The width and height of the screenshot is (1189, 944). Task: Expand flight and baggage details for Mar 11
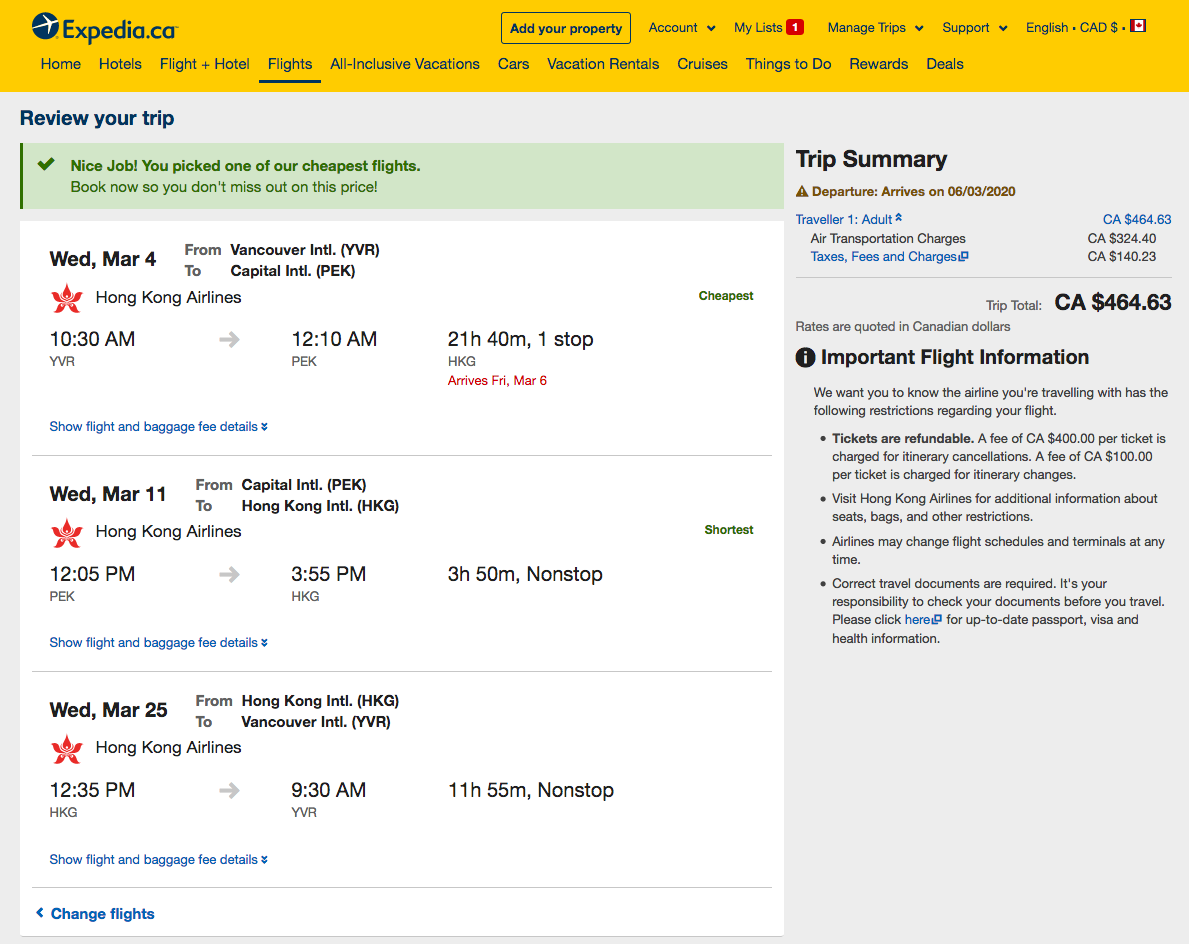(158, 643)
